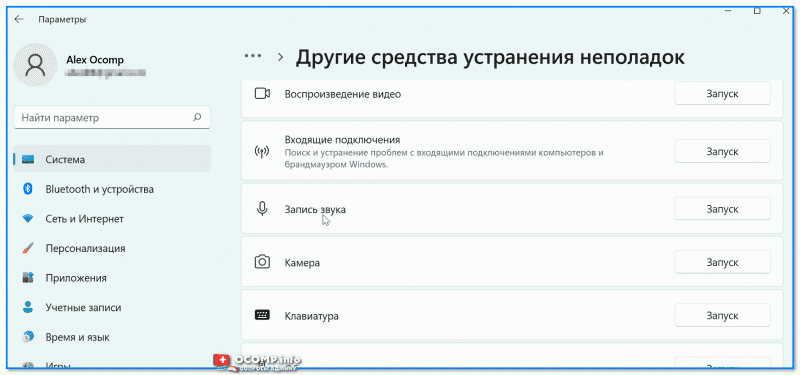Maximize the Settings window
The image size is (800, 375).
[x=757, y=10]
